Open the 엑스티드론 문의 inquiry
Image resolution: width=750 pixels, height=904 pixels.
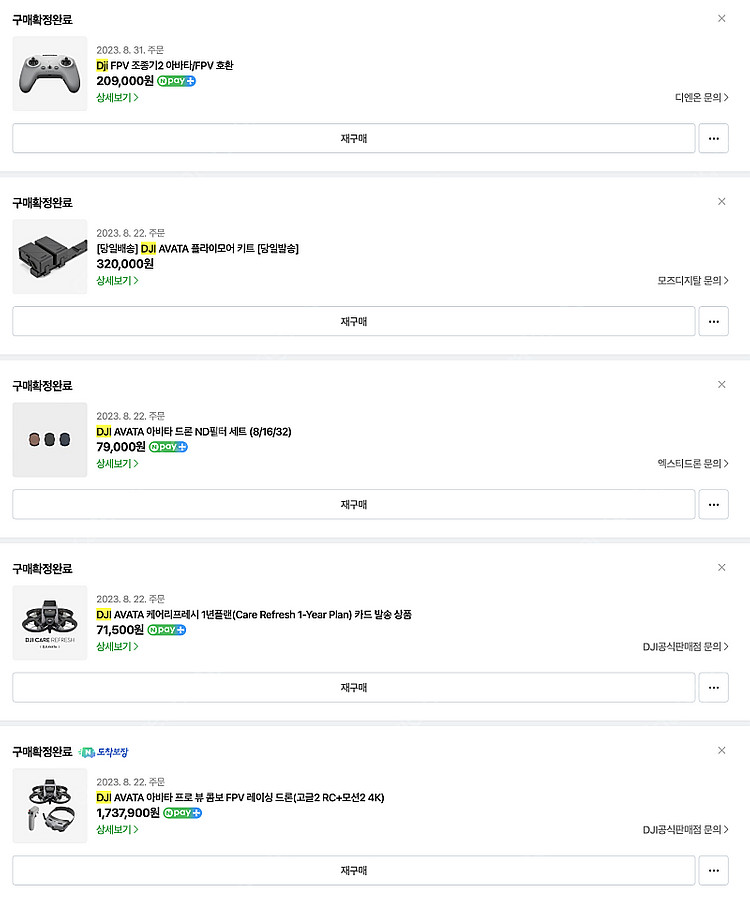point(693,464)
